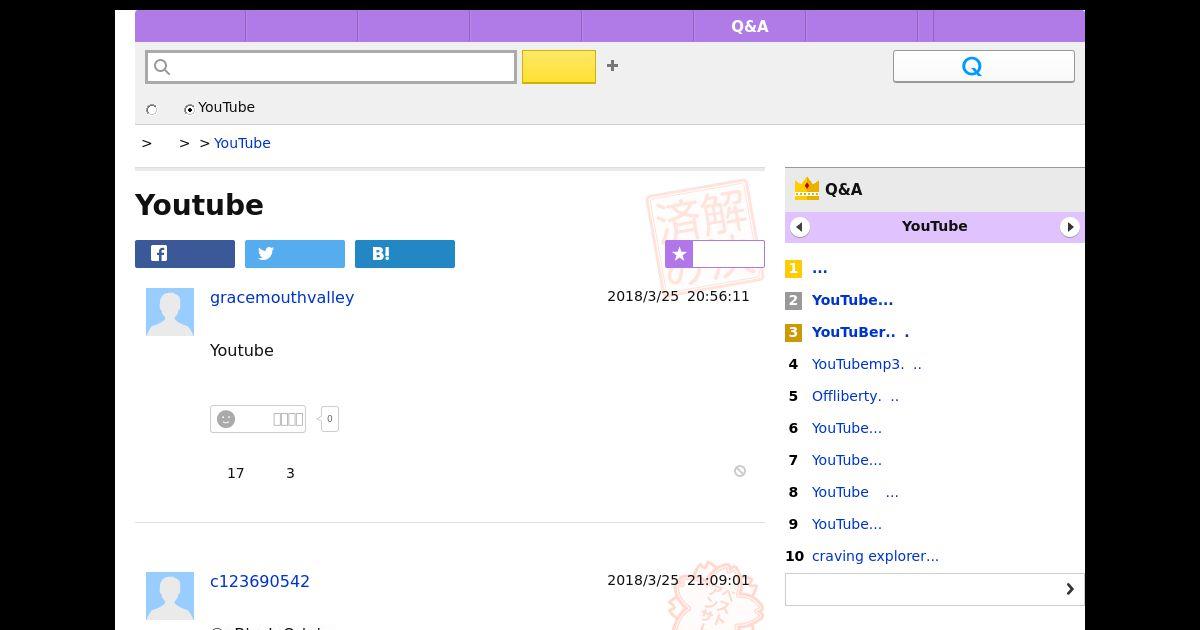Go to previous category with left arrow
Screen dimensions: 1200x630
tap(799, 227)
